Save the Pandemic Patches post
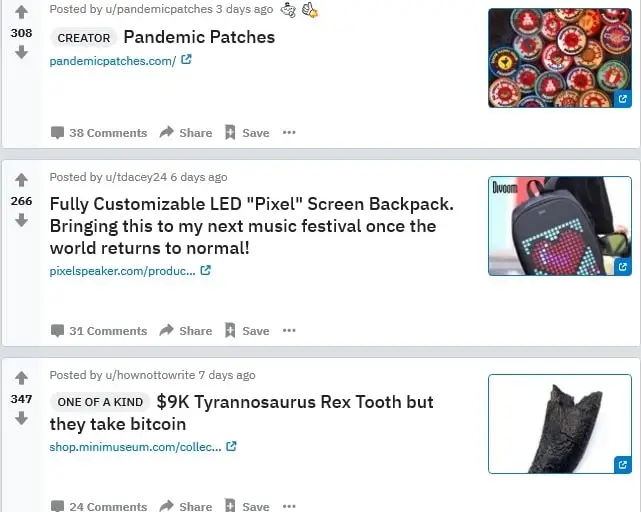 pos(247,132)
